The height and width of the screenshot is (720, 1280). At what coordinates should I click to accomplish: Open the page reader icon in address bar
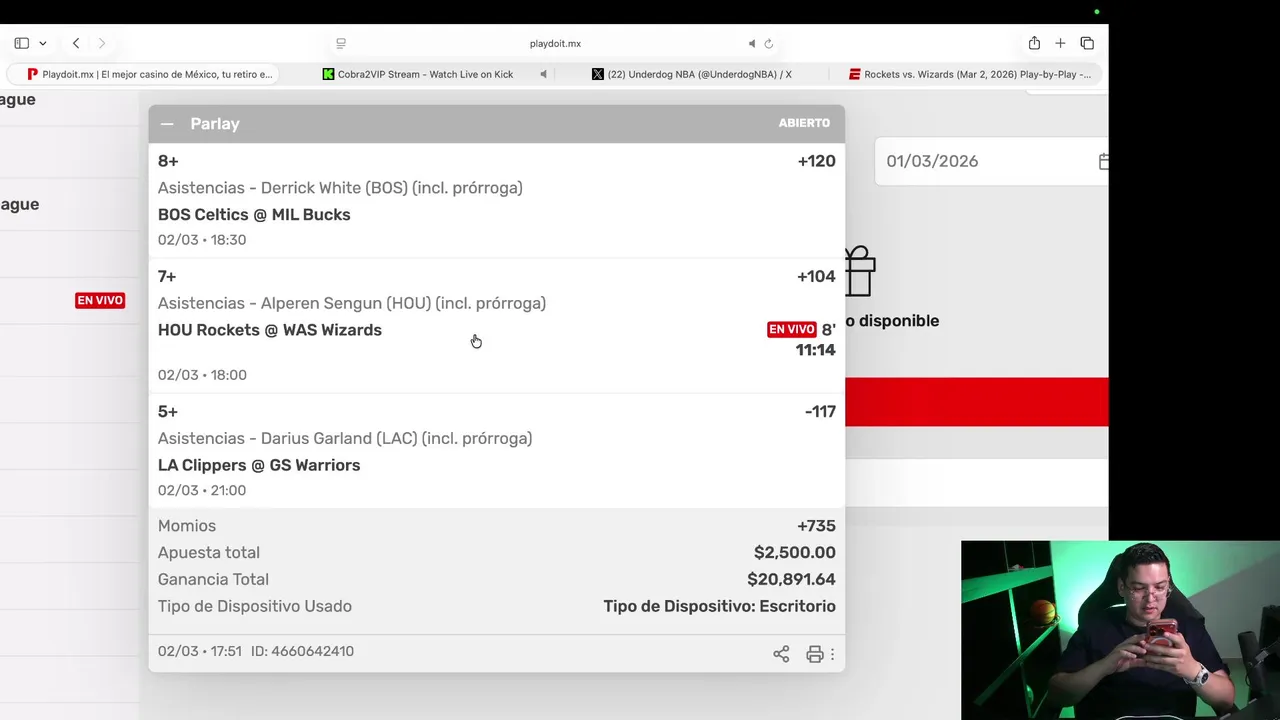pos(341,43)
